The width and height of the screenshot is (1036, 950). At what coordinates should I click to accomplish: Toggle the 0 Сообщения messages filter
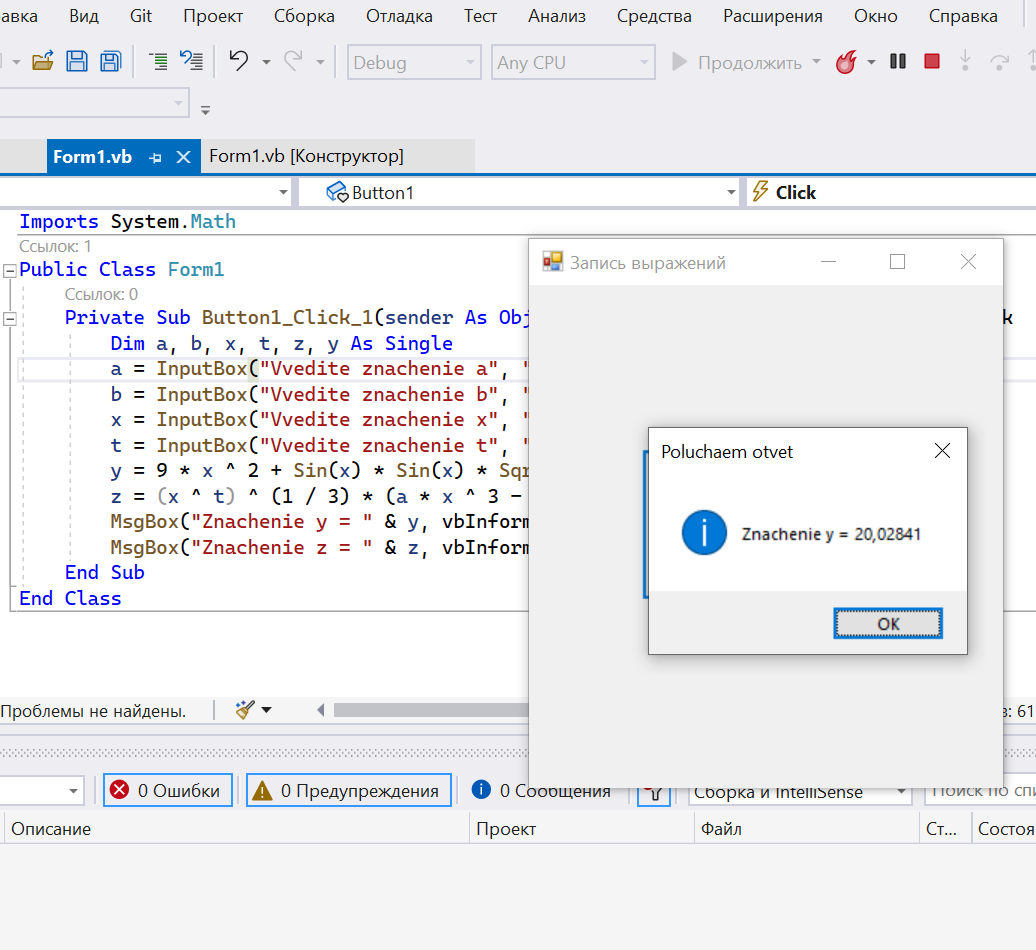coord(541,790)
